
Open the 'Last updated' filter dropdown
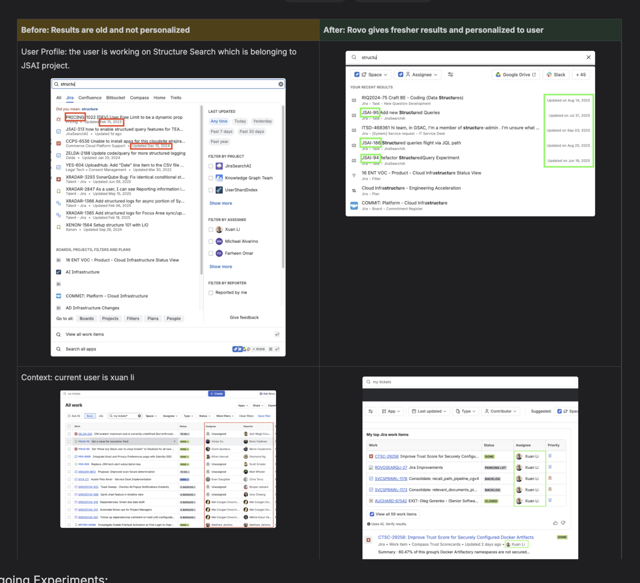pyautogui.click(x=429, y=412)
